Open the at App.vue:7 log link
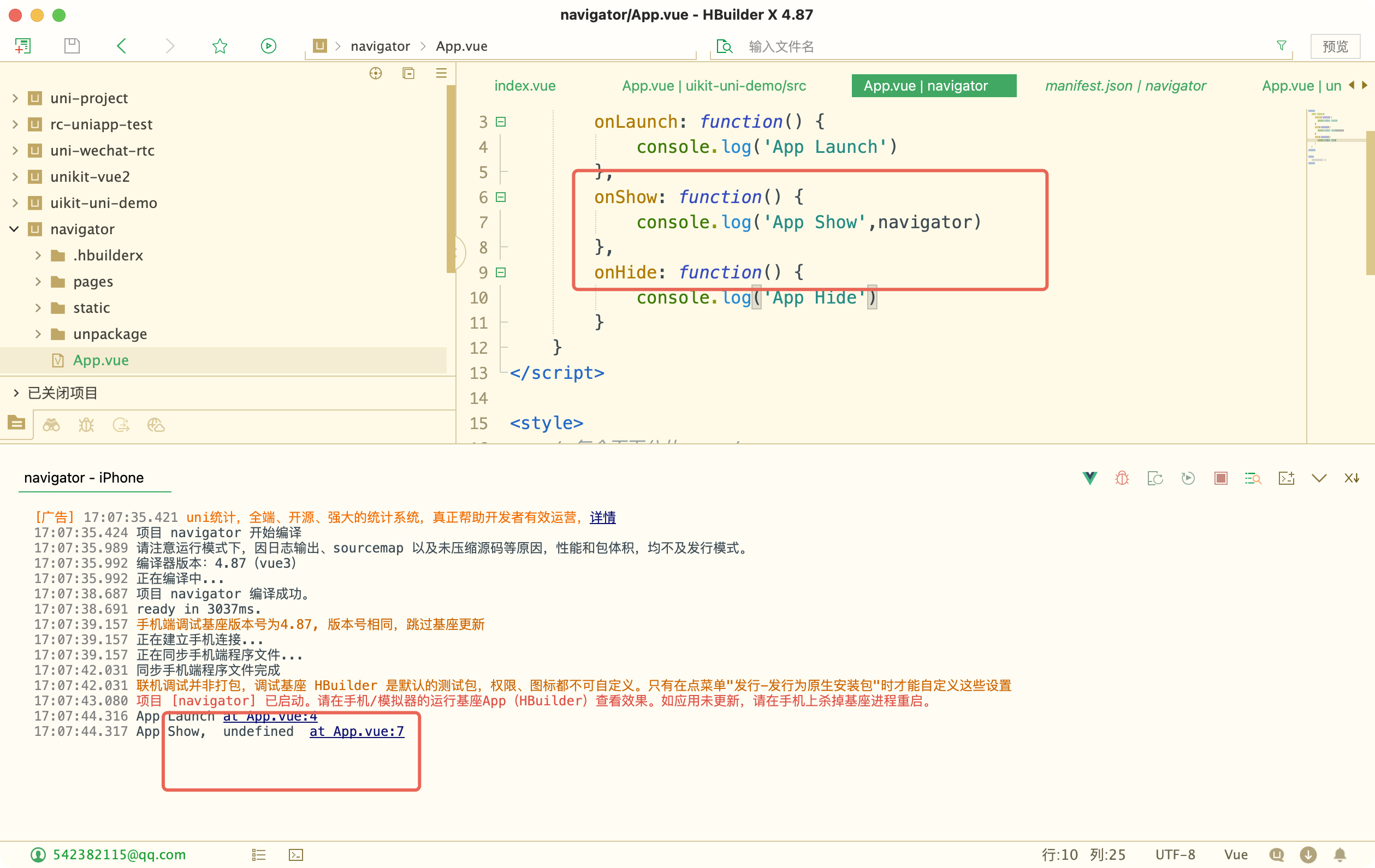The width and height of the screenshot is (1375, 868). [x=357, y=731]
